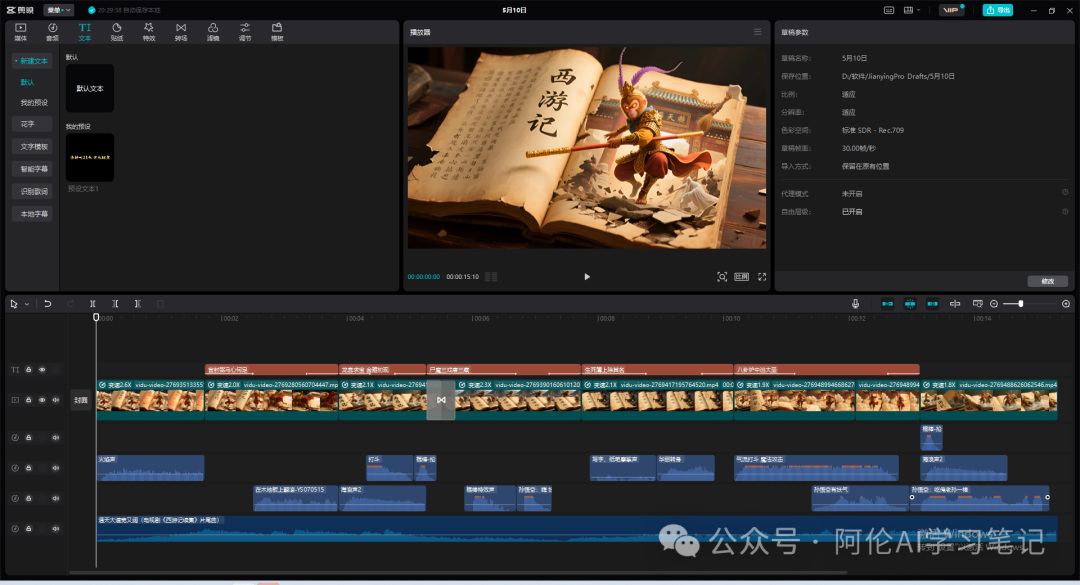Click the 修改 button in draft parameters
Image resolution: width=1080 pixels, height=585 pixels.
click(x=1047, y=281)
